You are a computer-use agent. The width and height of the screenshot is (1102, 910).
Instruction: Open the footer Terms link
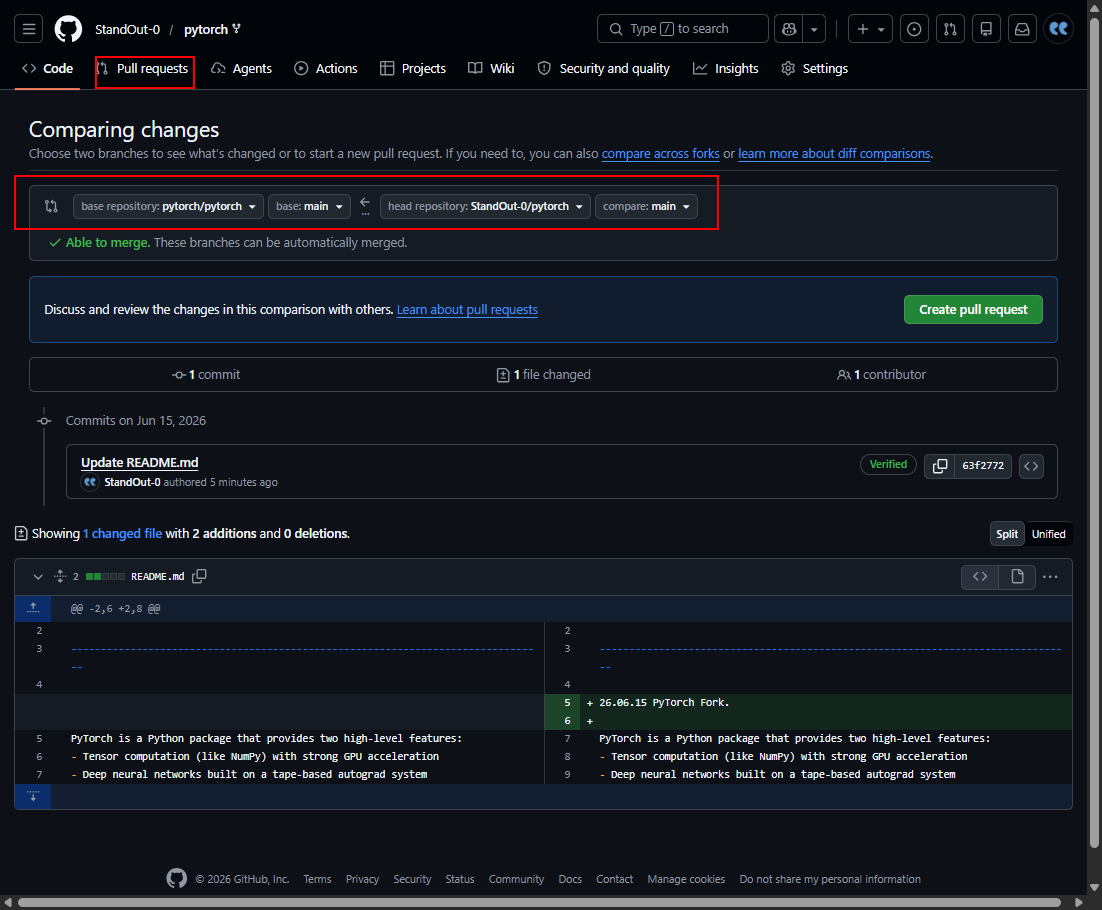318,879
